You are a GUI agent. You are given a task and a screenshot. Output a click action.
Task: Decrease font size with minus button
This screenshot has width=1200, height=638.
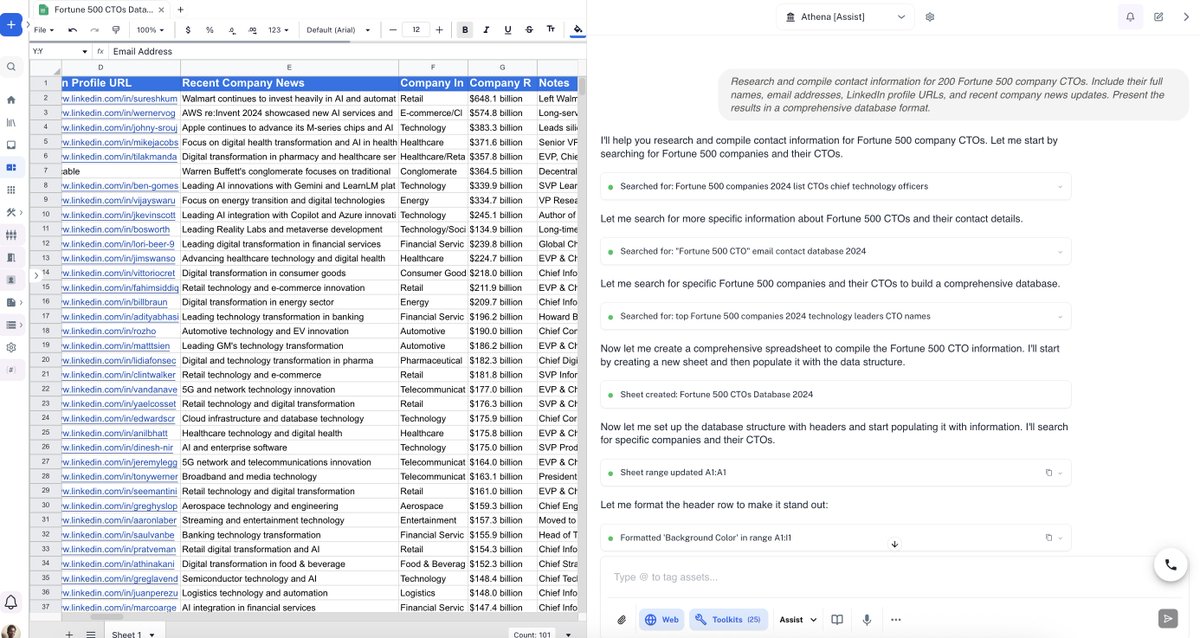point(393,30)
